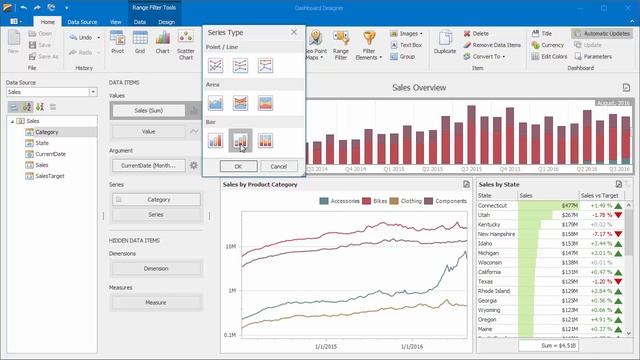Screen dimensions: 640x360
Task: Open the dashboard Title editor
Action: [542, 33]
